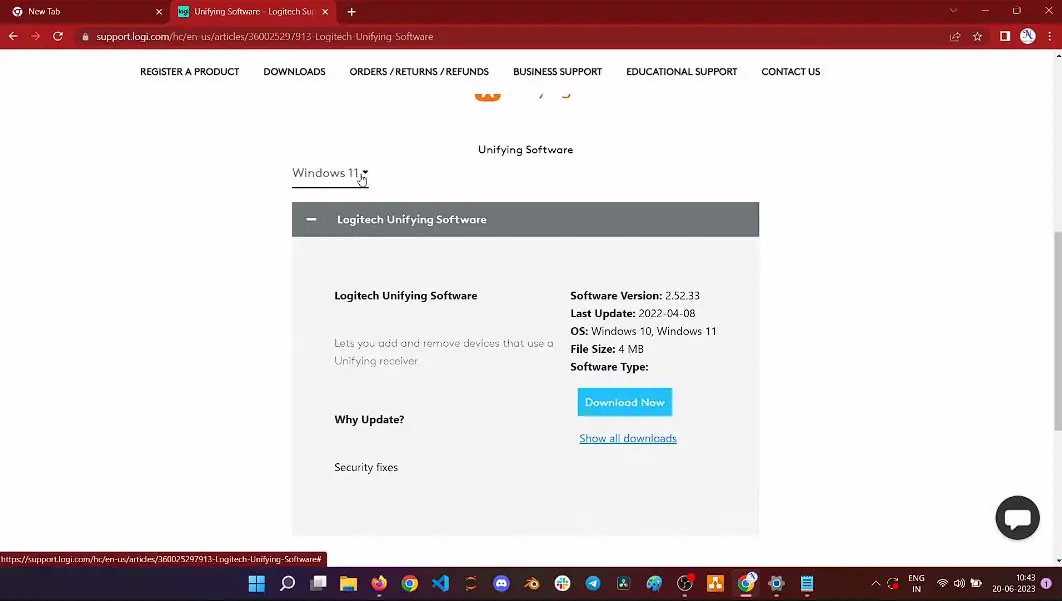Viewport: 1062px width, 601px height.
Task: Collapse the Logitech Unifying Software panel
Action: [x=311, y=218]
